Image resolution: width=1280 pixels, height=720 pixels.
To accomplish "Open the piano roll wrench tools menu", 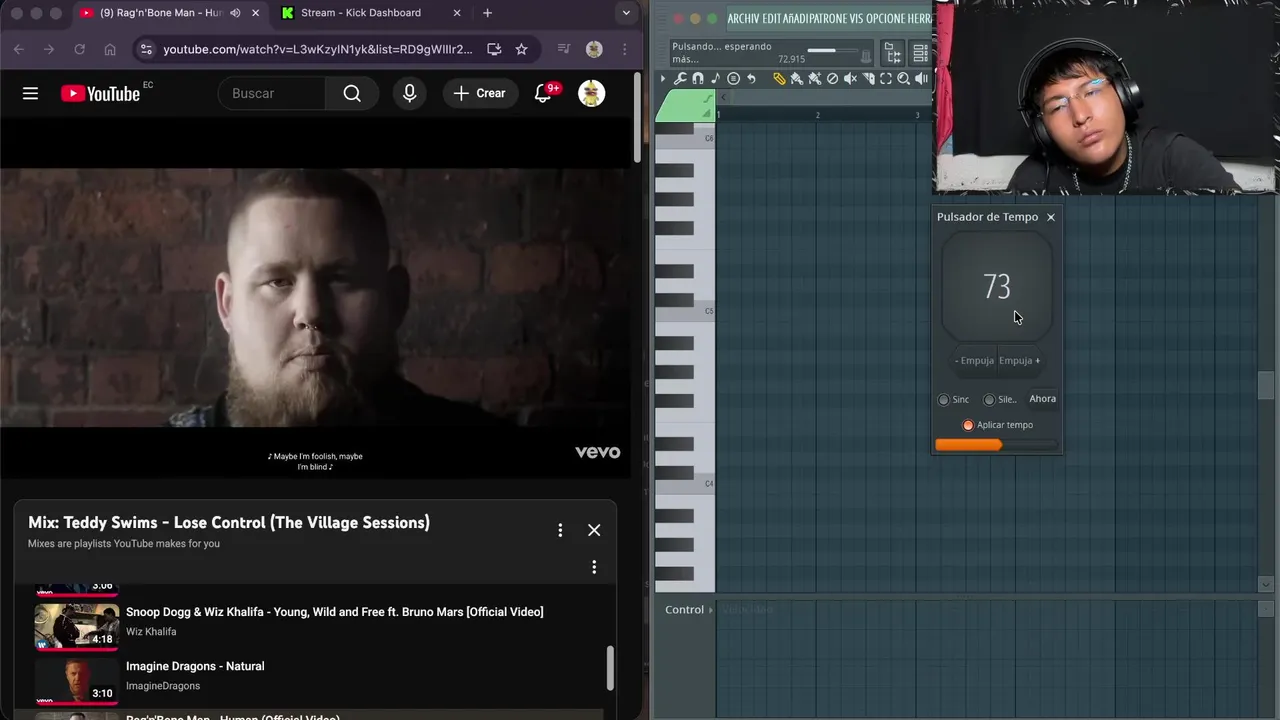I will pyautogui.click(x=680, y=78).
